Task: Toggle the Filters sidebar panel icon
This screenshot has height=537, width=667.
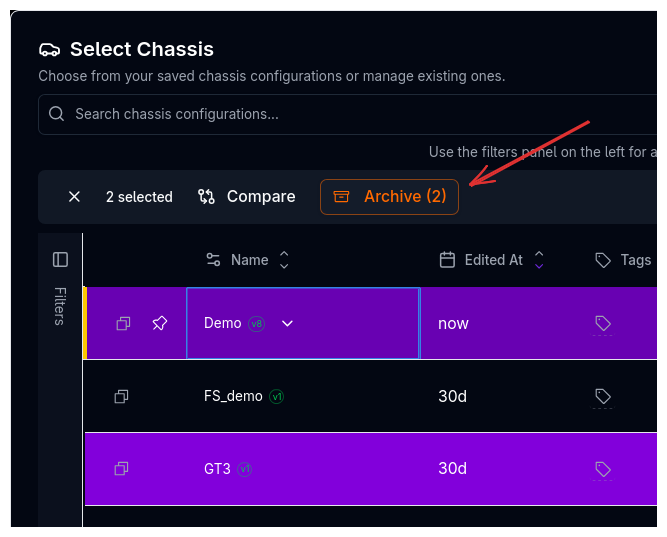Action: pyautogui.click(x=60, y=260)
